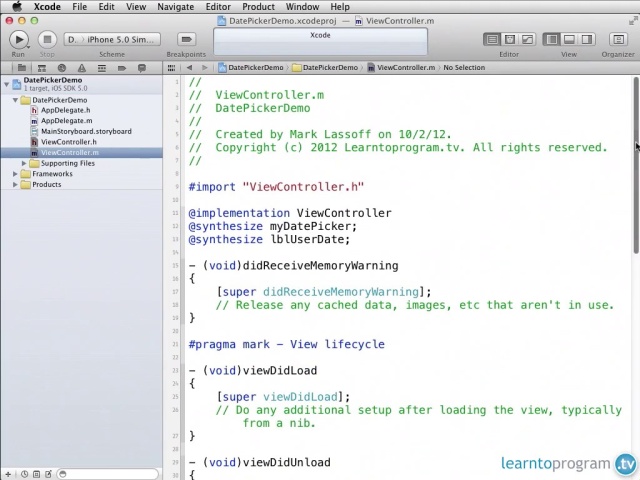Select ViewController.m in navigator
The height and width of the screenshot is (480, 640).
[82, 153]
